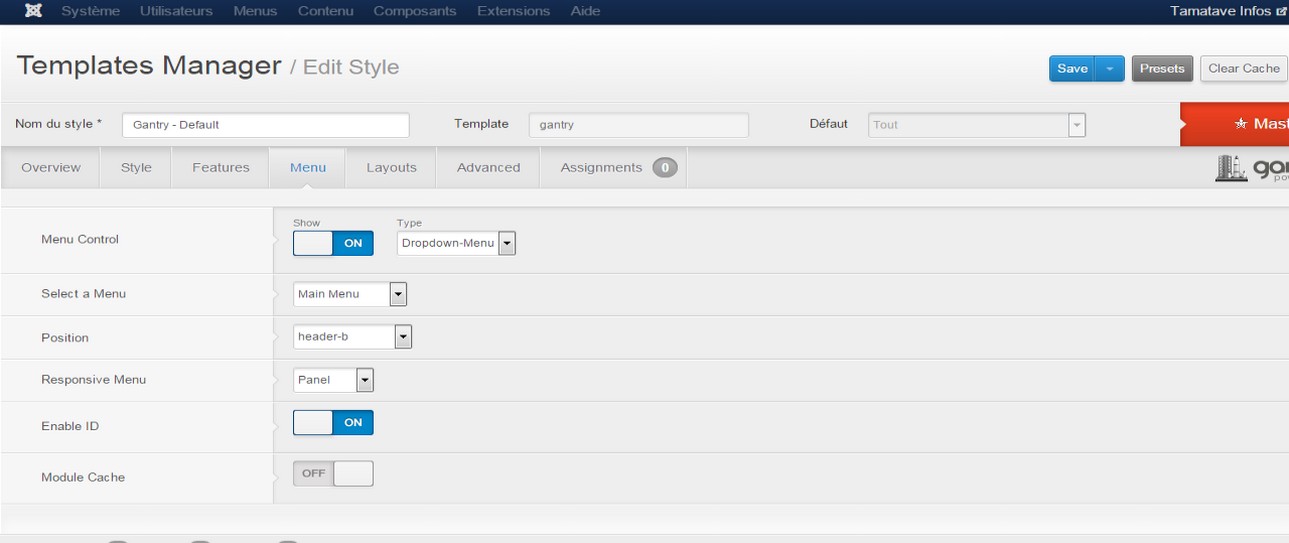Open the Presets button

point(1162,68)
